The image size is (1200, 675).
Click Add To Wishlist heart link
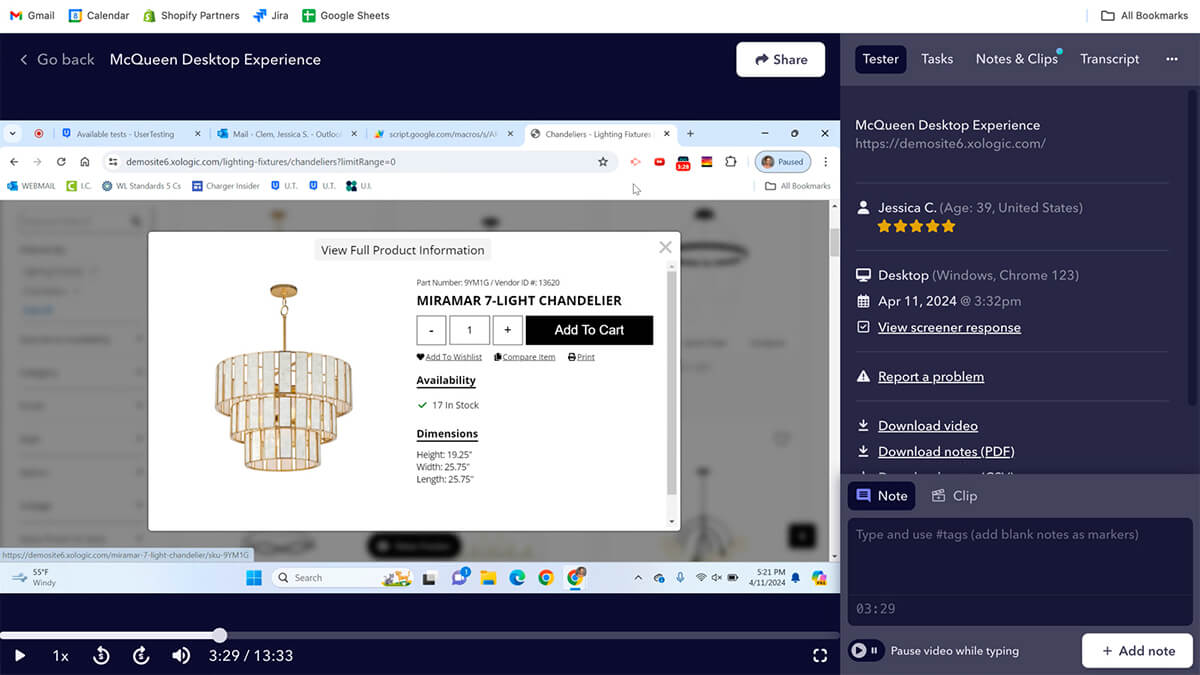pos(449,357)
